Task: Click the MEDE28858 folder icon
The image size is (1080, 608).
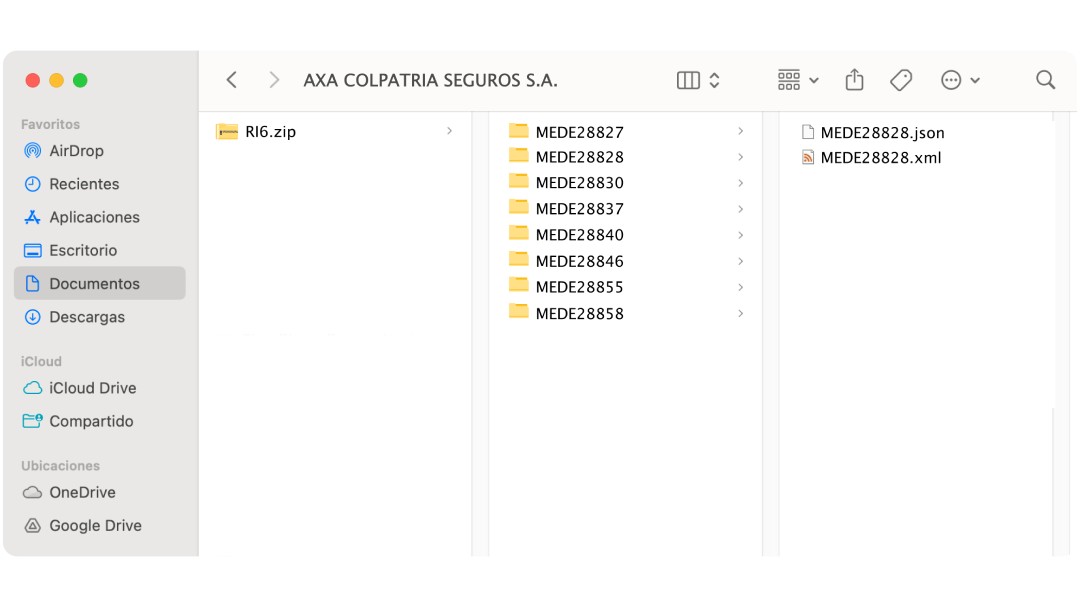Action: (x=519, y=311)
